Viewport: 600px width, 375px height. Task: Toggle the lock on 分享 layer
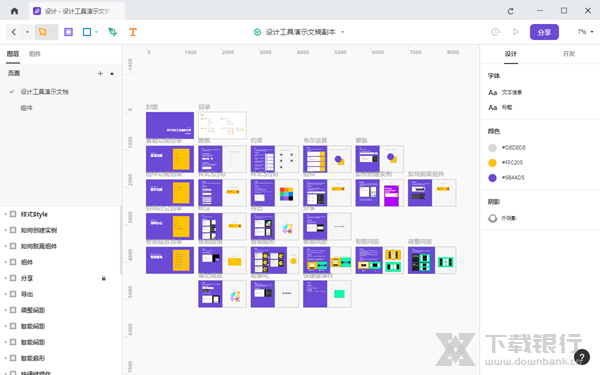104,278
